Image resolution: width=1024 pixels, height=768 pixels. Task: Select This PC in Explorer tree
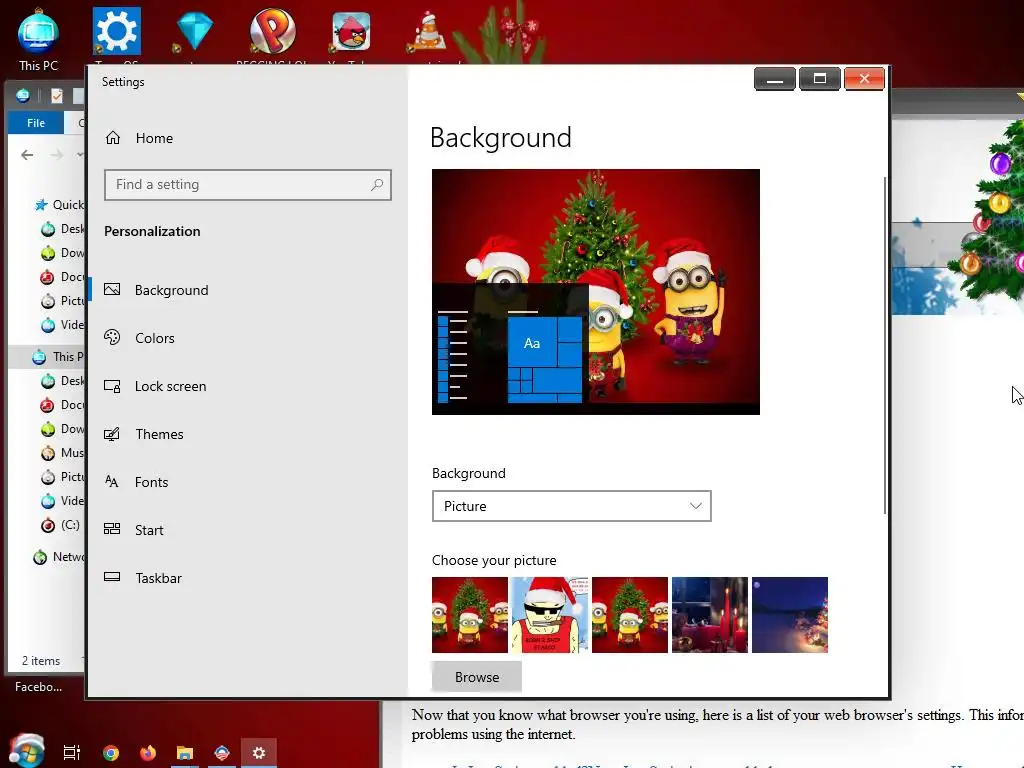click(x=57, y=357)
